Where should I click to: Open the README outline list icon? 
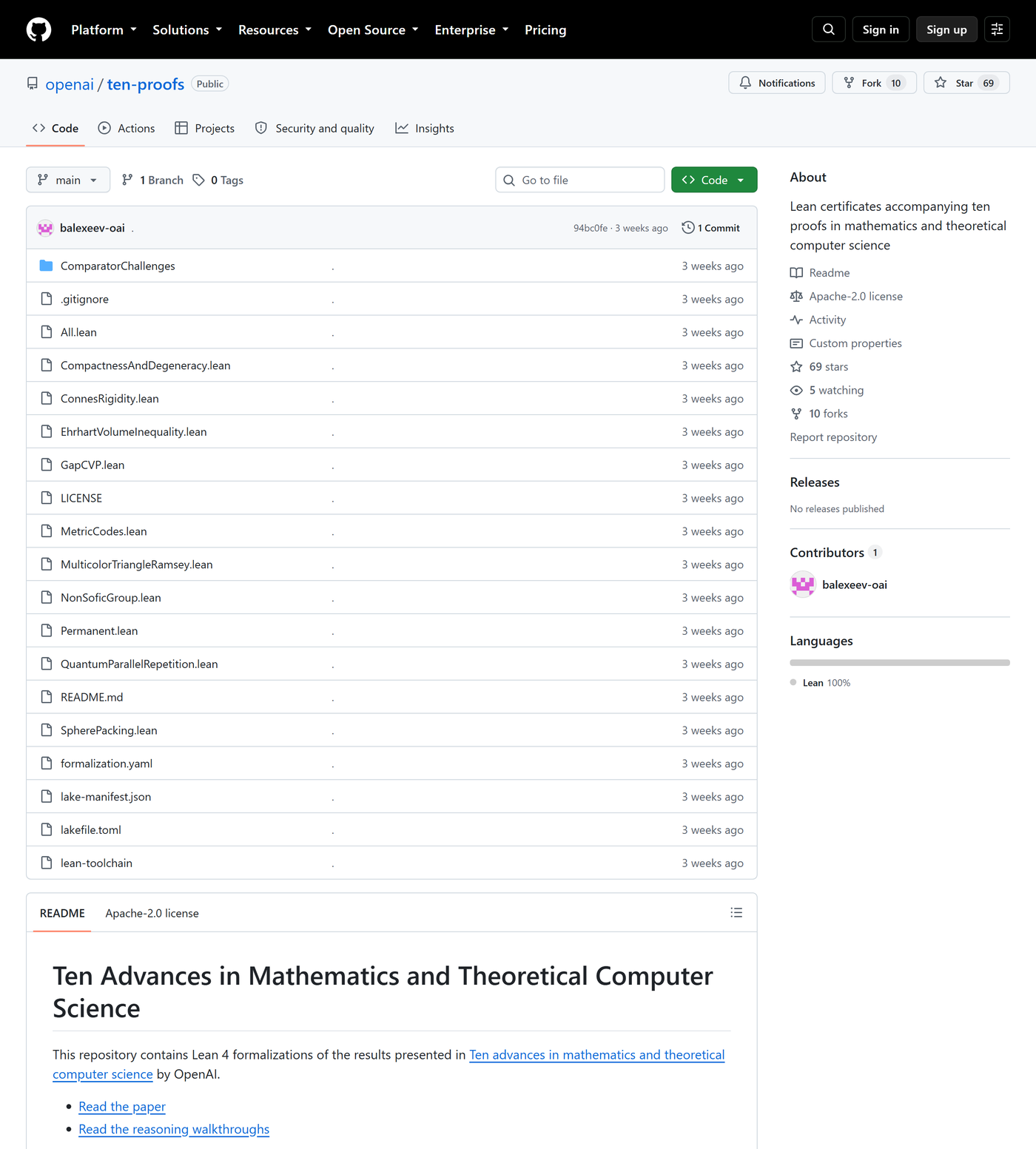click(x=736, y=913)
